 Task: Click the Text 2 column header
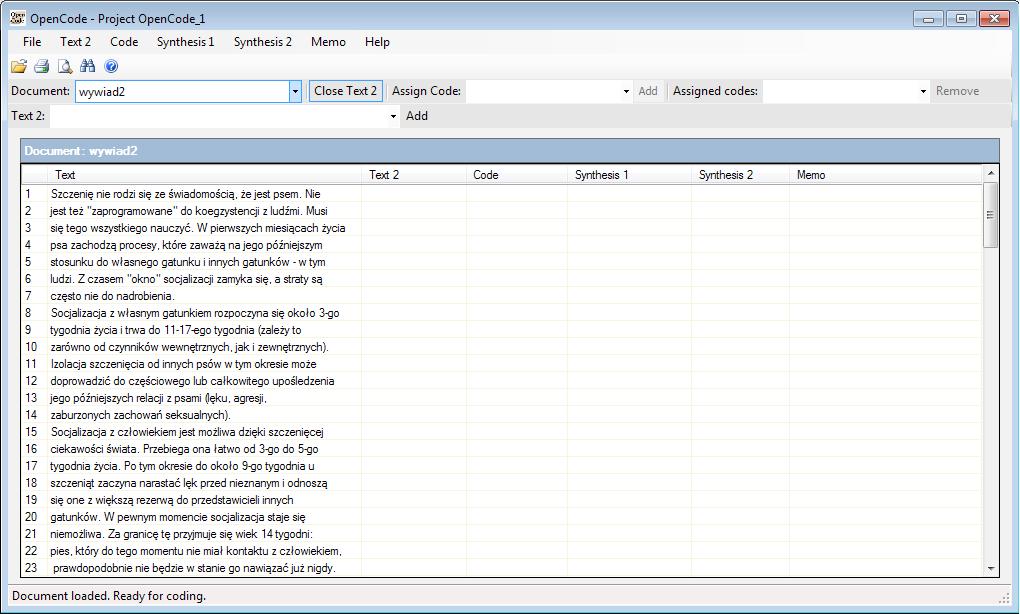coord(414,174)
